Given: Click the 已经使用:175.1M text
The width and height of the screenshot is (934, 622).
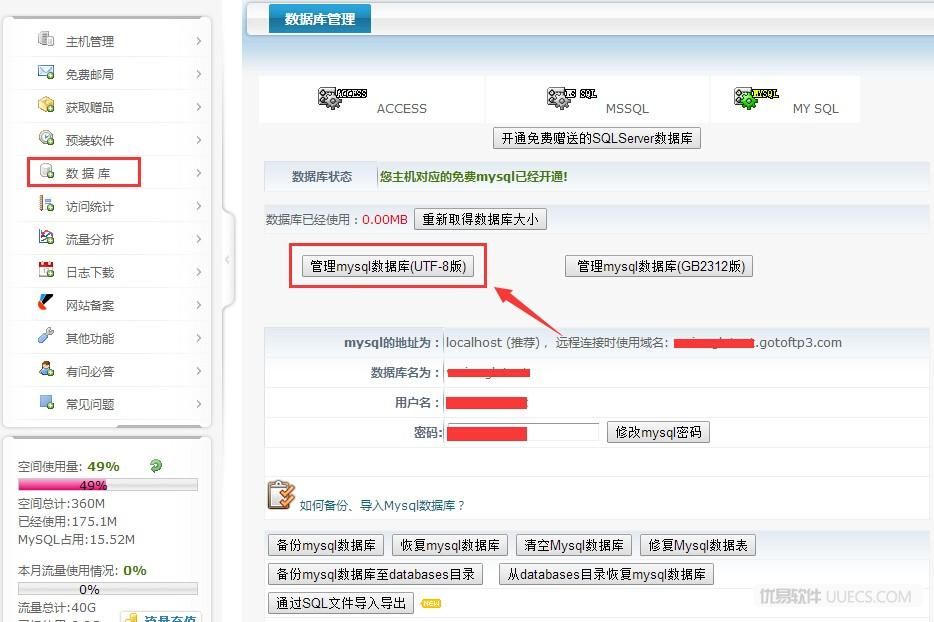Looking at the screenshot, I should coord(67,522).
